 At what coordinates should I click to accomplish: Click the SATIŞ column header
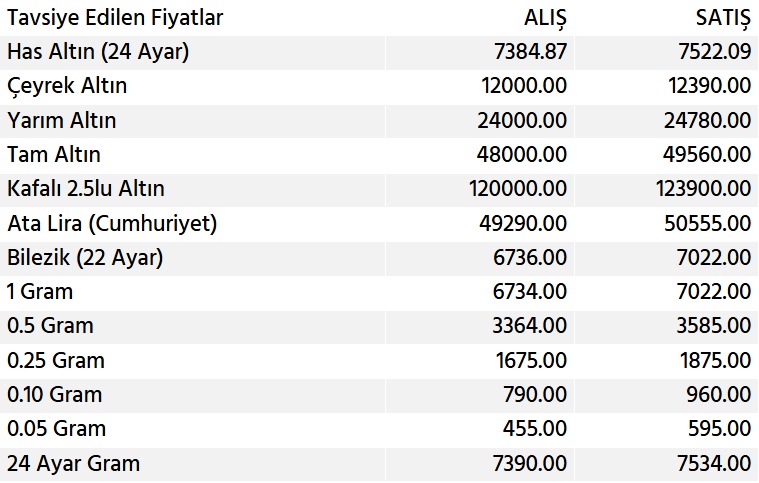721,18
